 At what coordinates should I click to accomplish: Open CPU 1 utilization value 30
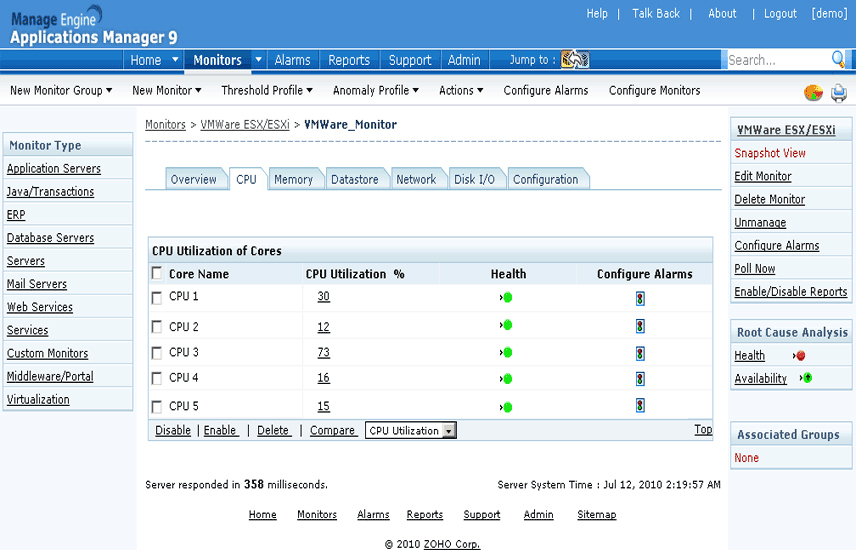click(324, 297)
